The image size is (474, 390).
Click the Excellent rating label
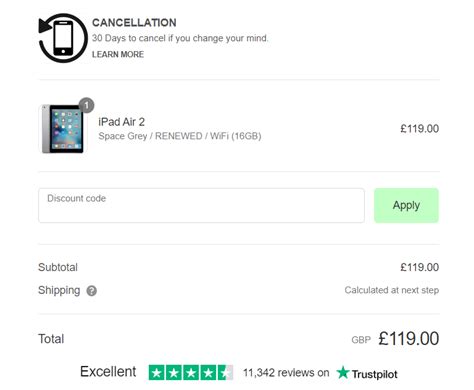pyautogui.click(x=108, y=372)
